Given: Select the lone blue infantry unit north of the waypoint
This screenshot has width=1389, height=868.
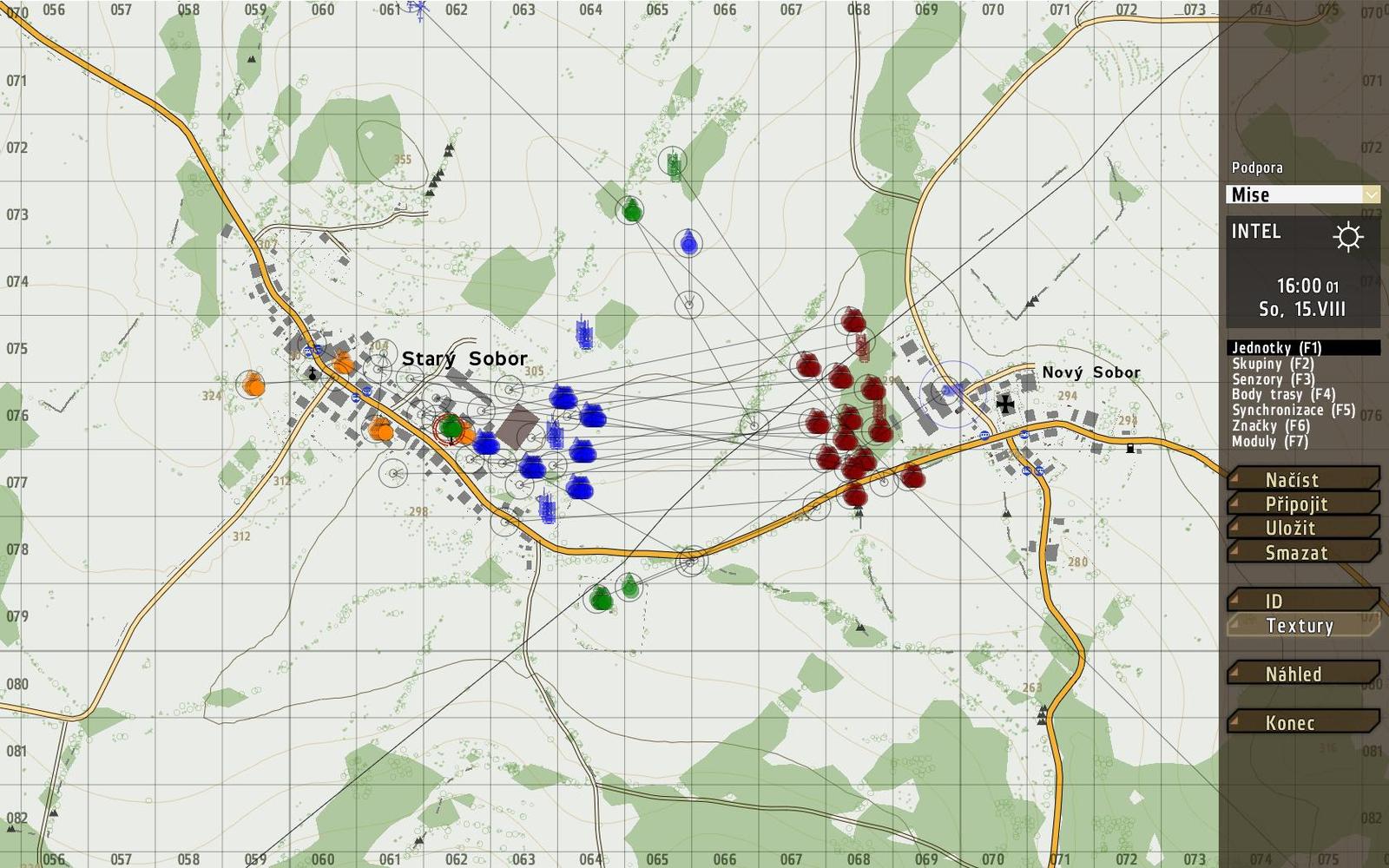Looking at the screenshot, I should point(689,243).
